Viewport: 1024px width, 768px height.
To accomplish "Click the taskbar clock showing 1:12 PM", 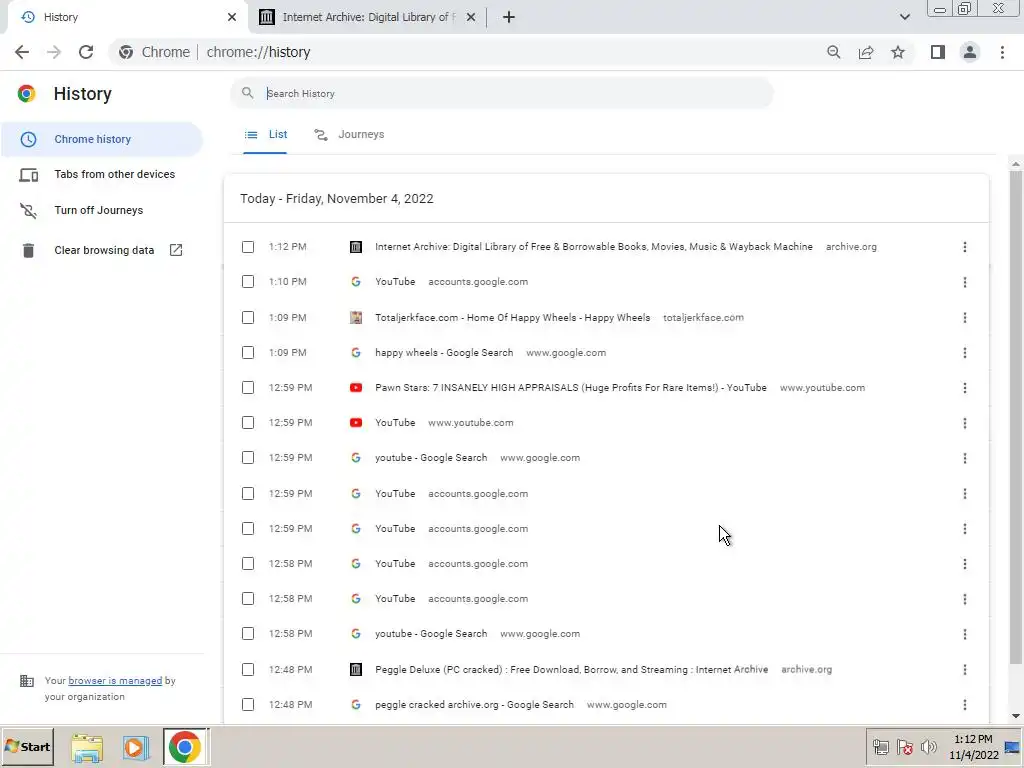I will tap(973, 746).
